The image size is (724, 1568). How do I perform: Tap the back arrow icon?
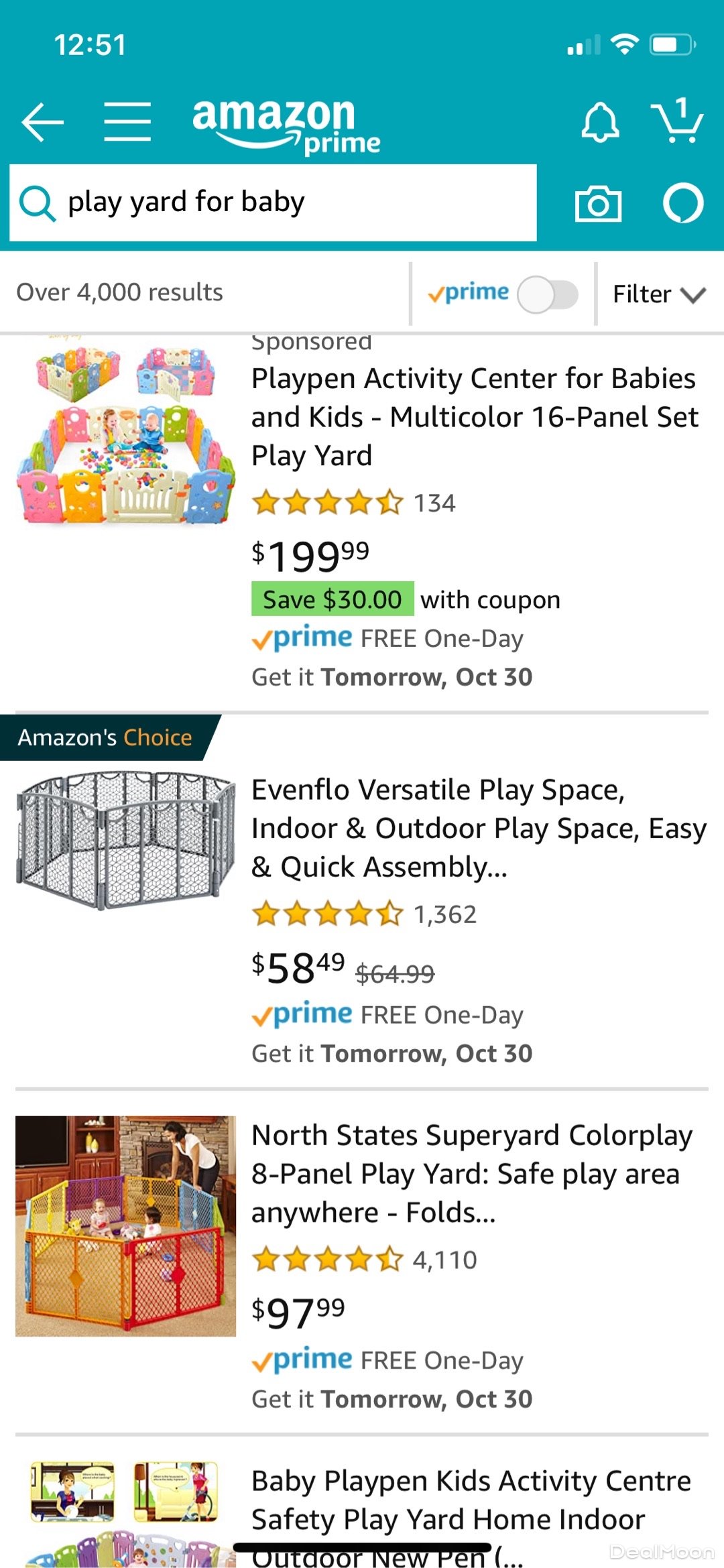pyautogui.click(x=42, y=122)
